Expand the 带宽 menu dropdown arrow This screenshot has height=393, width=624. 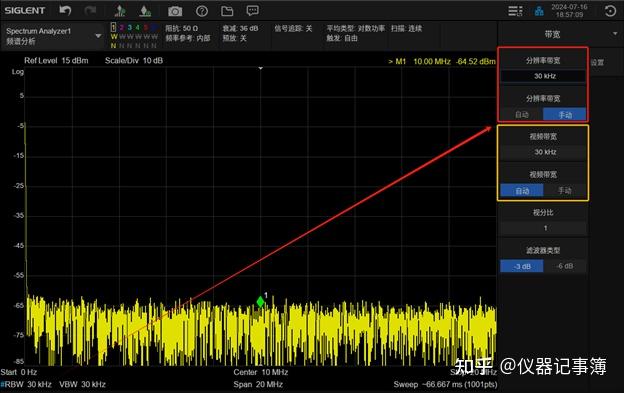point(615,34)
